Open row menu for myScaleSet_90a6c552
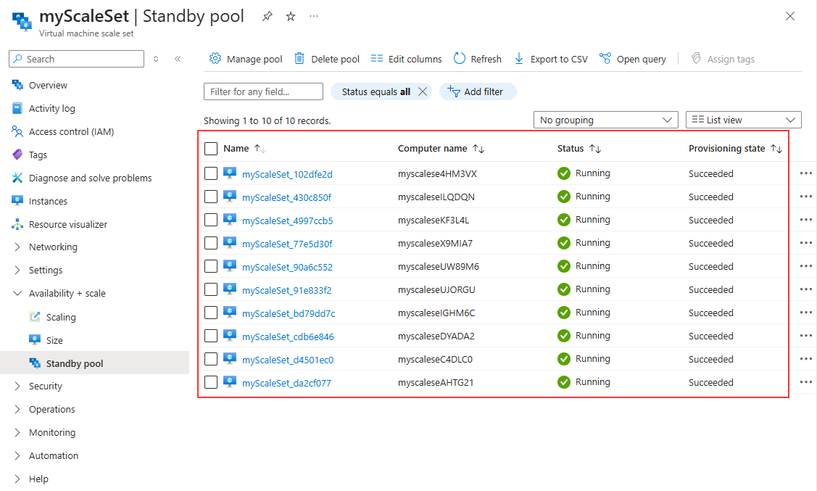817x491 pixels. click(x=806, y=266)
